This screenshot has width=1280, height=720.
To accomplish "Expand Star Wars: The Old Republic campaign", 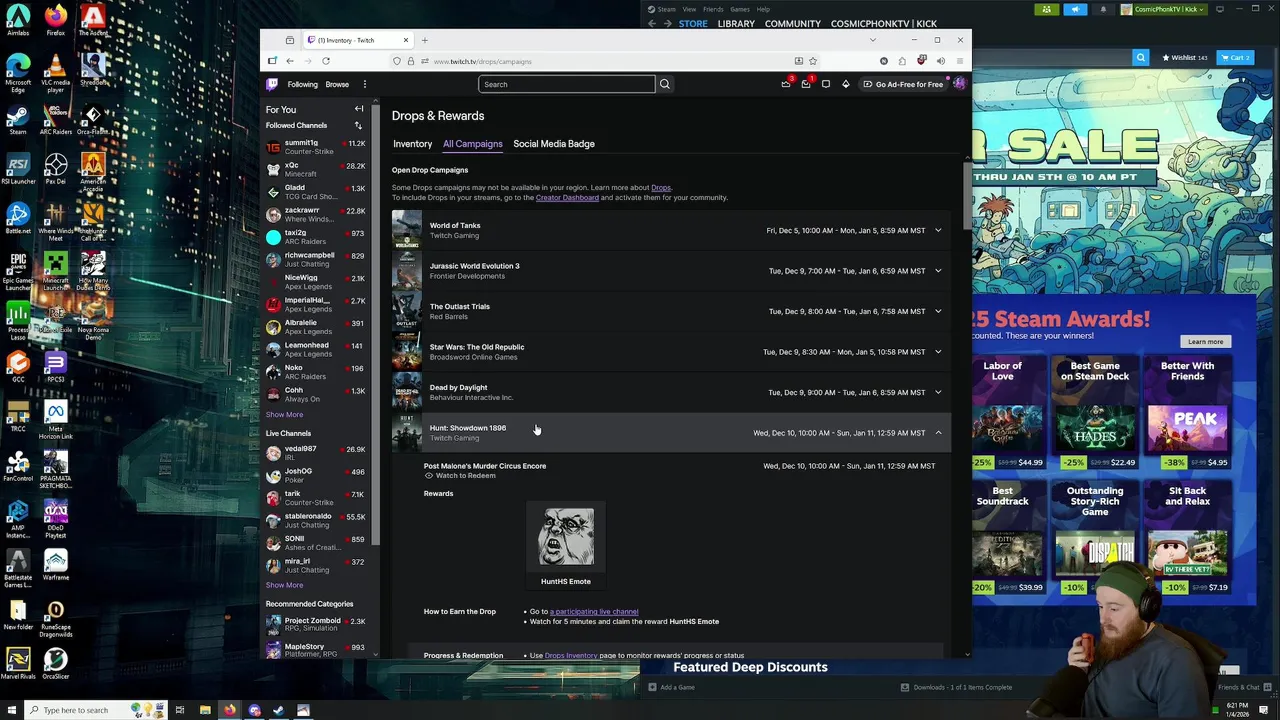I will coord(938,352).
